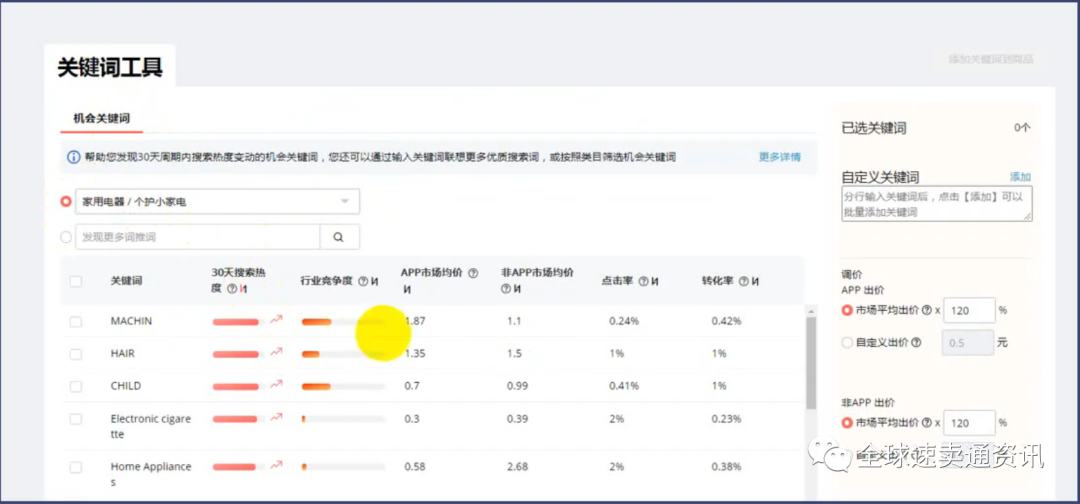
Task: Click the search magnifier icon next to keyword field
Action: pyautogui.click(x=339, y=237)
